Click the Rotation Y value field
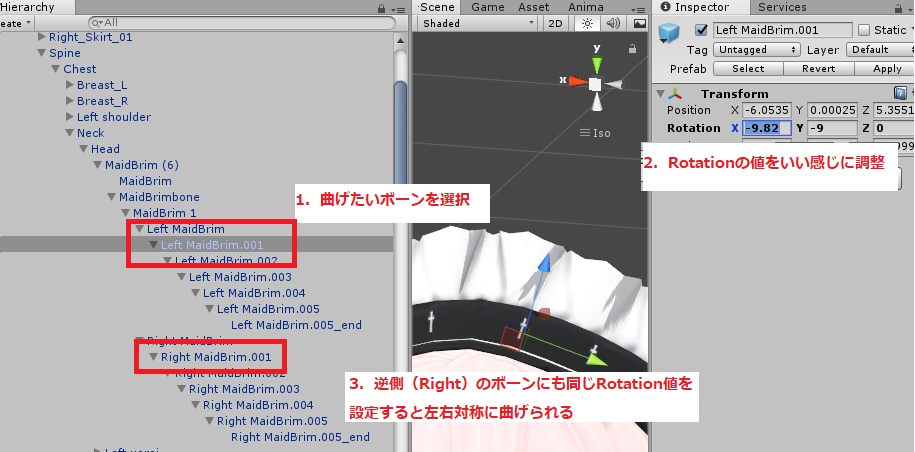This screenshot has width=915, height=452. click(x=832, y=128)
